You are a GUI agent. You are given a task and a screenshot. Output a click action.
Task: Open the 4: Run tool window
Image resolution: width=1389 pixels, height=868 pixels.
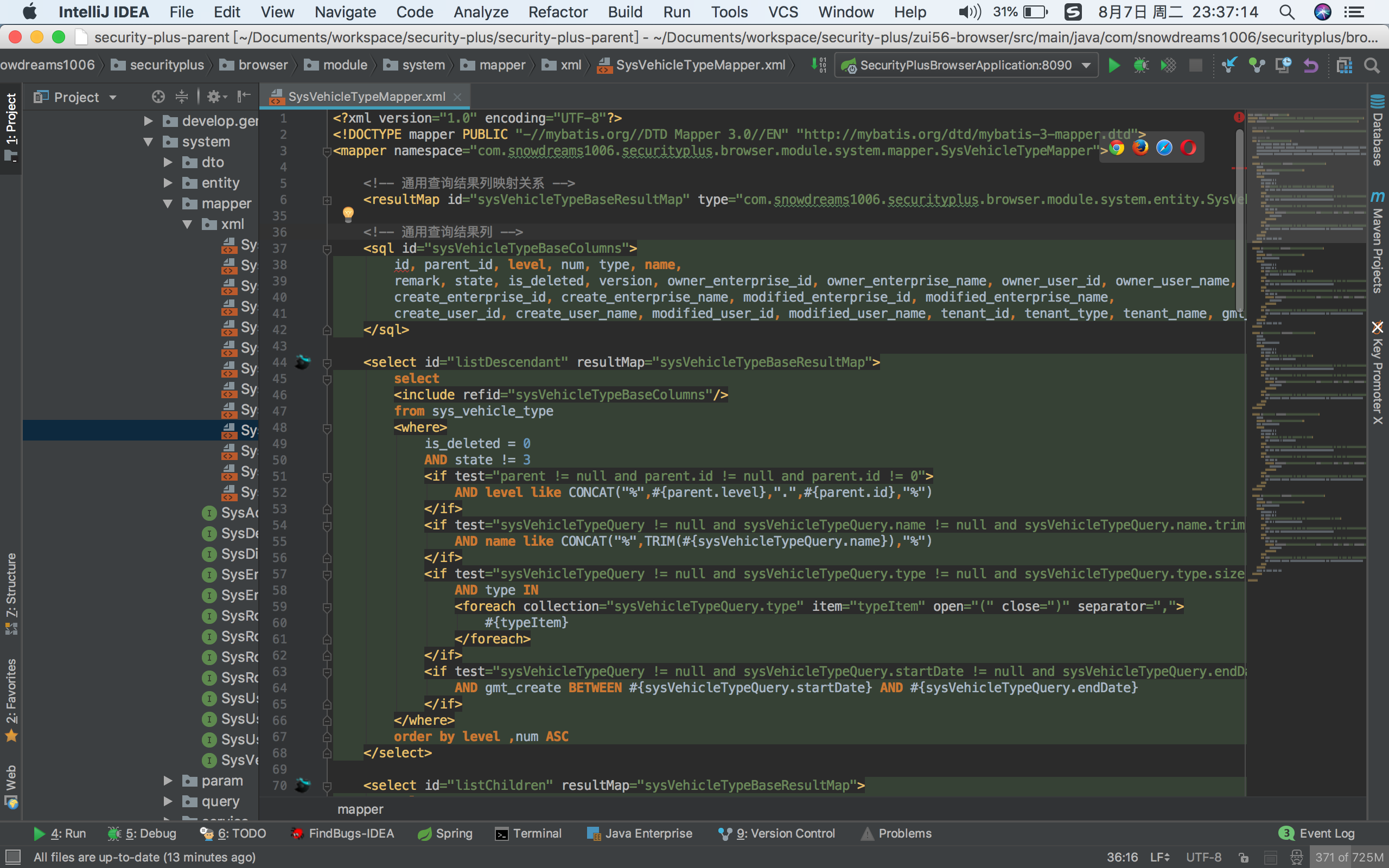tap(59, 833)
